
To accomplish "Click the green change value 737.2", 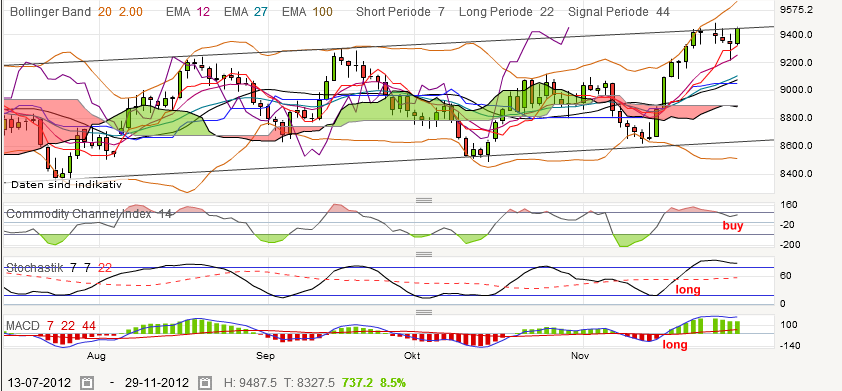I will [x=356, y=383].
